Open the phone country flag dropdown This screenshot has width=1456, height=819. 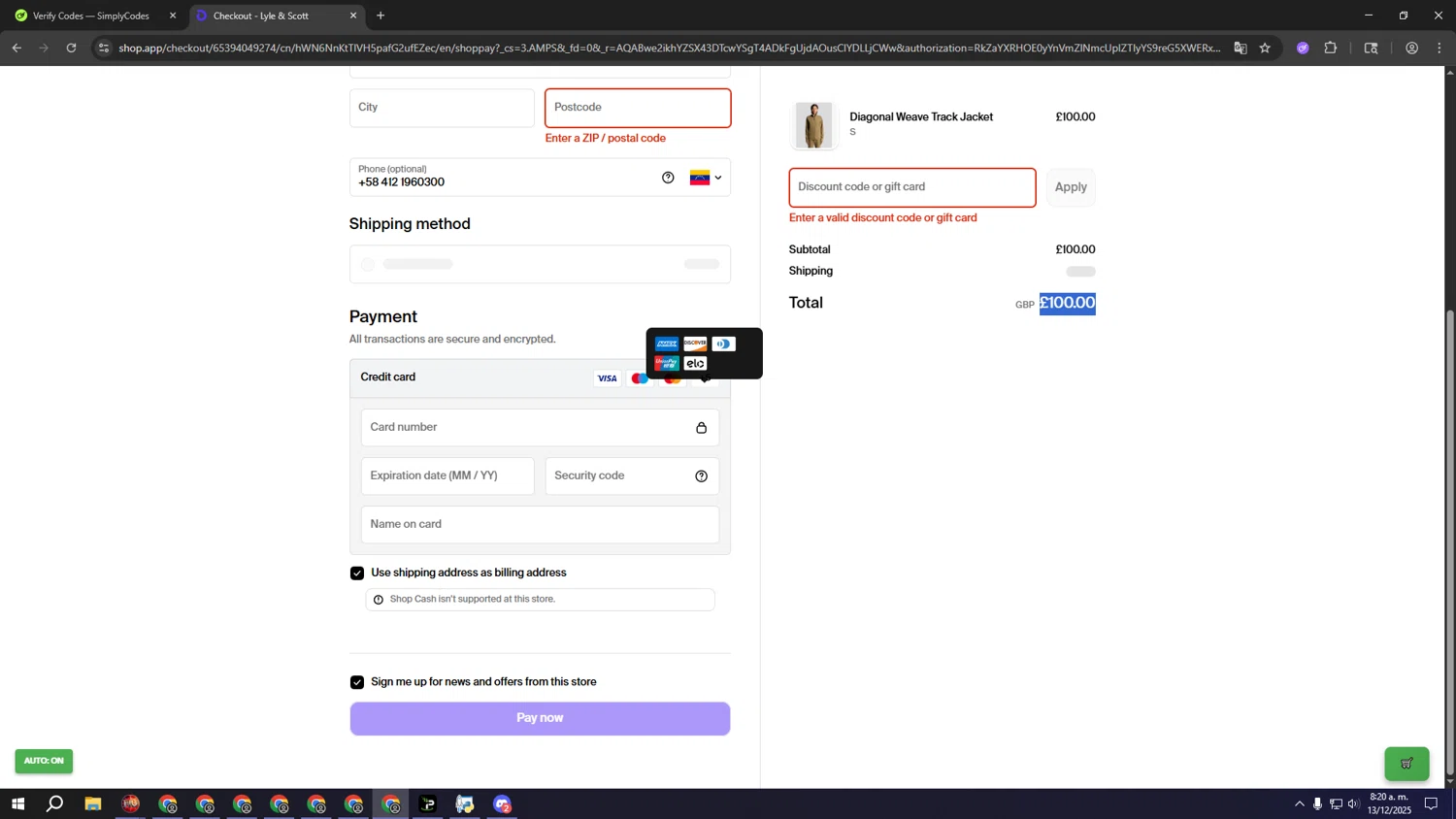(706, 178)
